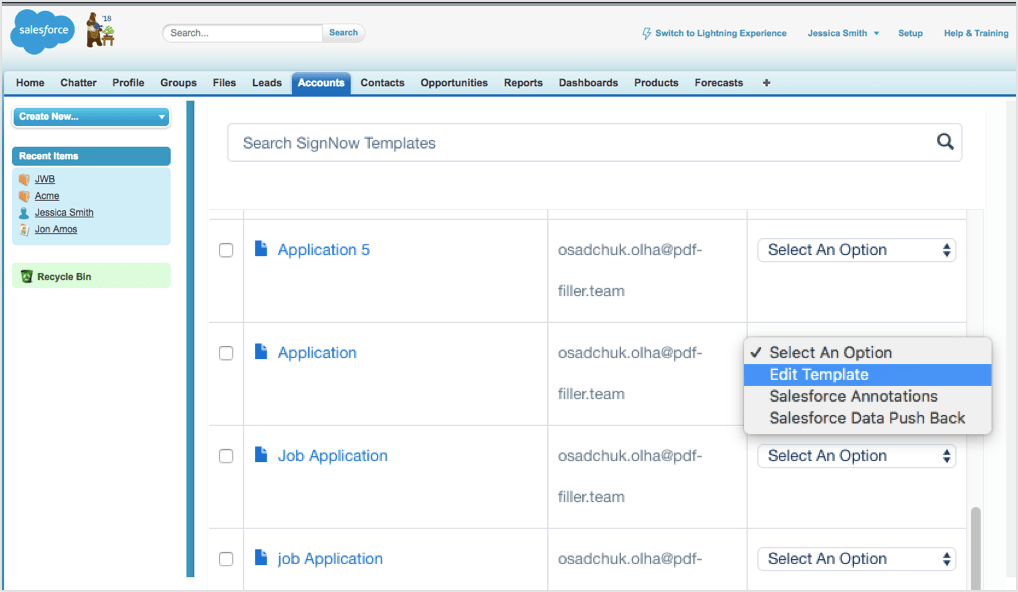Click the user icon next to Jessica Smith recent item
Viewport: 1018px width, 592px height.
click(27, 212)
